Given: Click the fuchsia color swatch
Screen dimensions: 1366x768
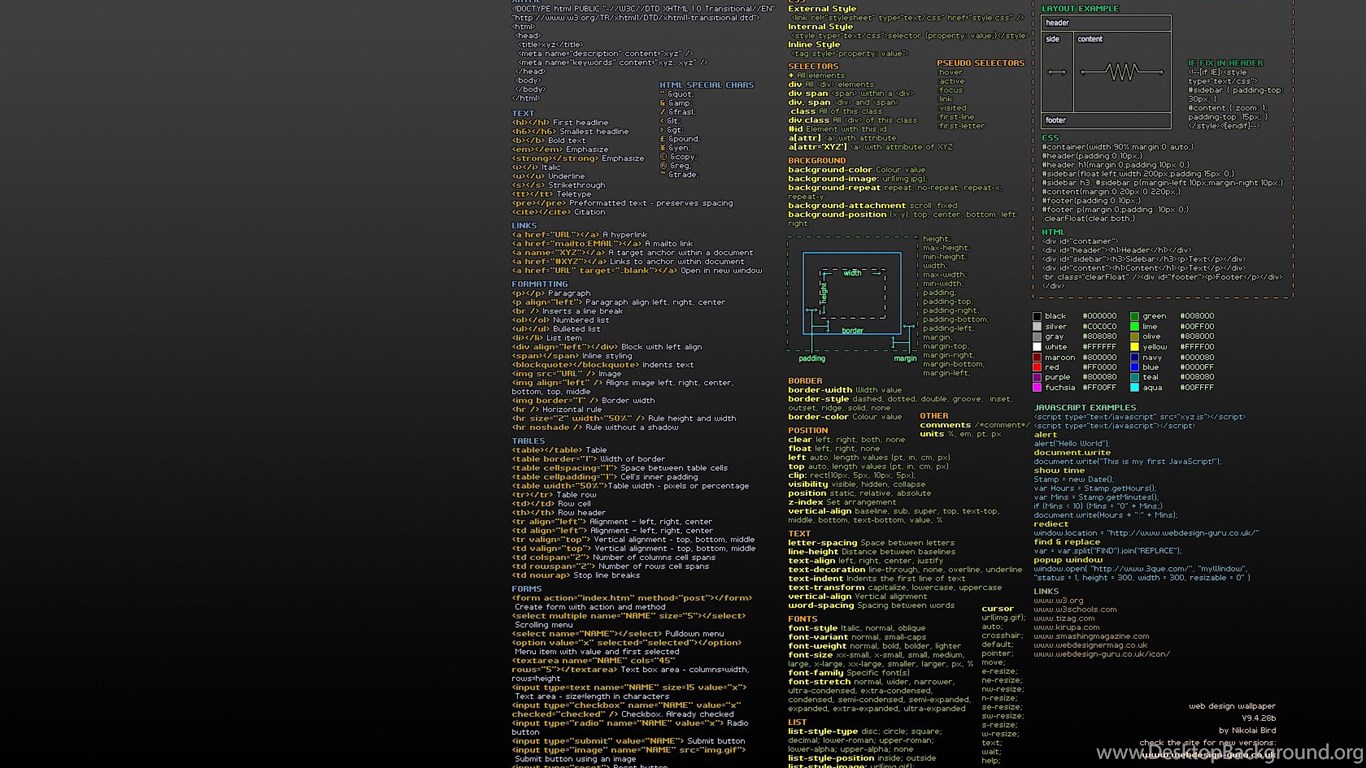Looking at the screenshot, I should click(x=1037, y=387).
